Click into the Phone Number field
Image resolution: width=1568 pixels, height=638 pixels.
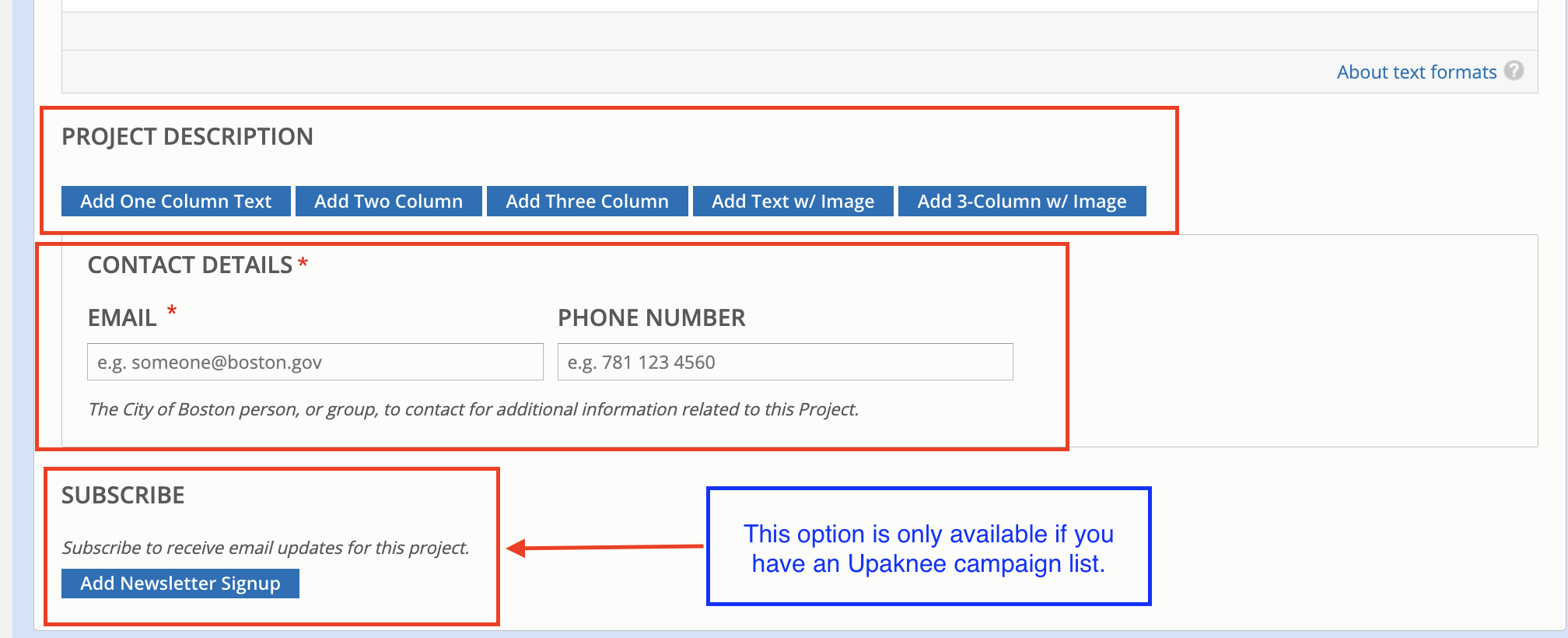(x=785, y=362)
